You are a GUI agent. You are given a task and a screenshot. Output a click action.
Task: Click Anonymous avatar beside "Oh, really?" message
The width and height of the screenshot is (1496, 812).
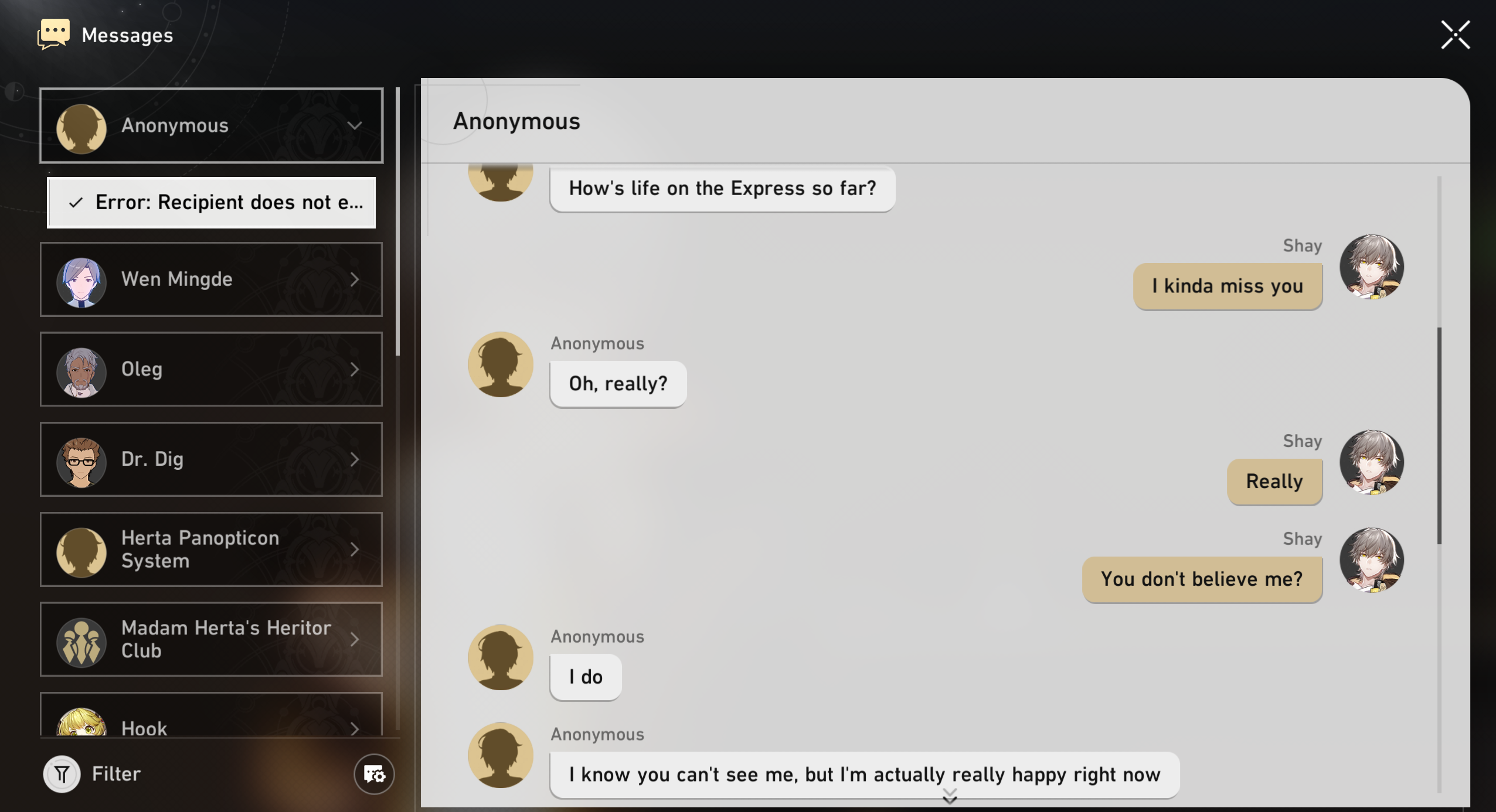(500, 364)
